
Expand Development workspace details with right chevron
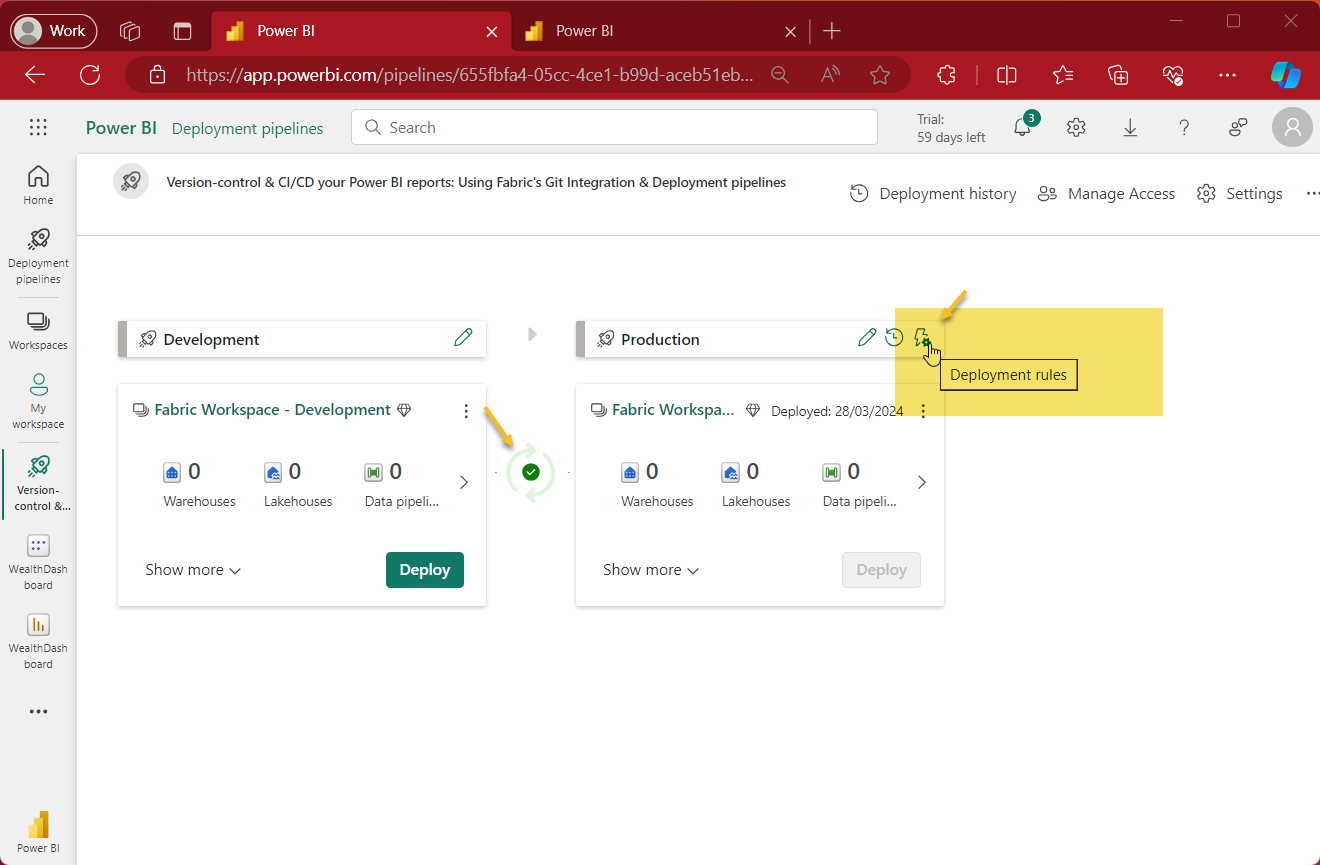(x=463, y=481)
